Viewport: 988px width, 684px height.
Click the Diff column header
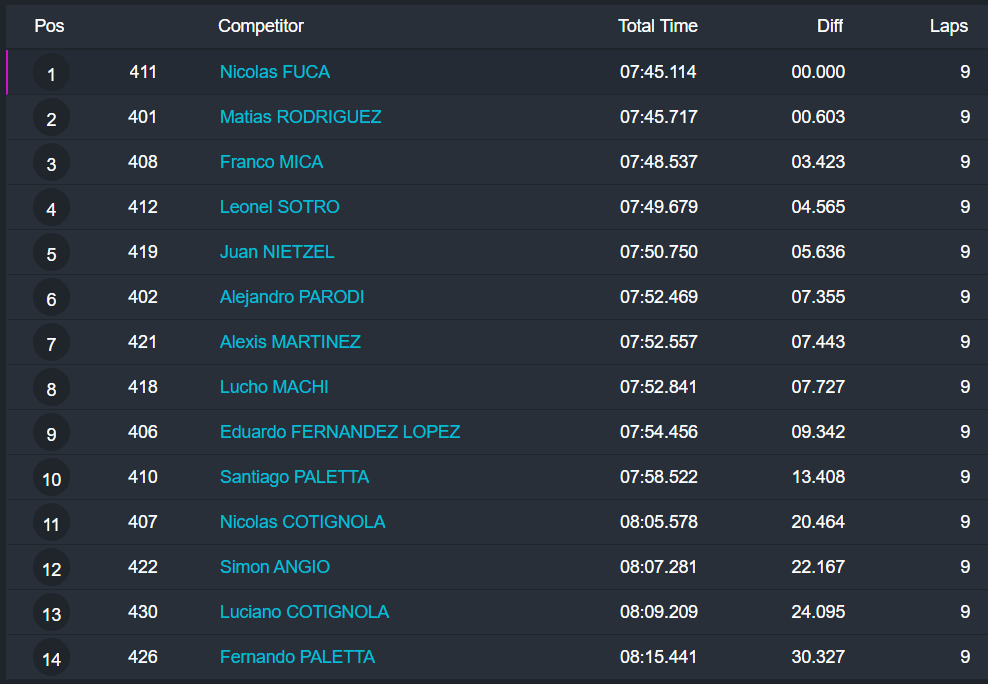click(x=830, y=26)
